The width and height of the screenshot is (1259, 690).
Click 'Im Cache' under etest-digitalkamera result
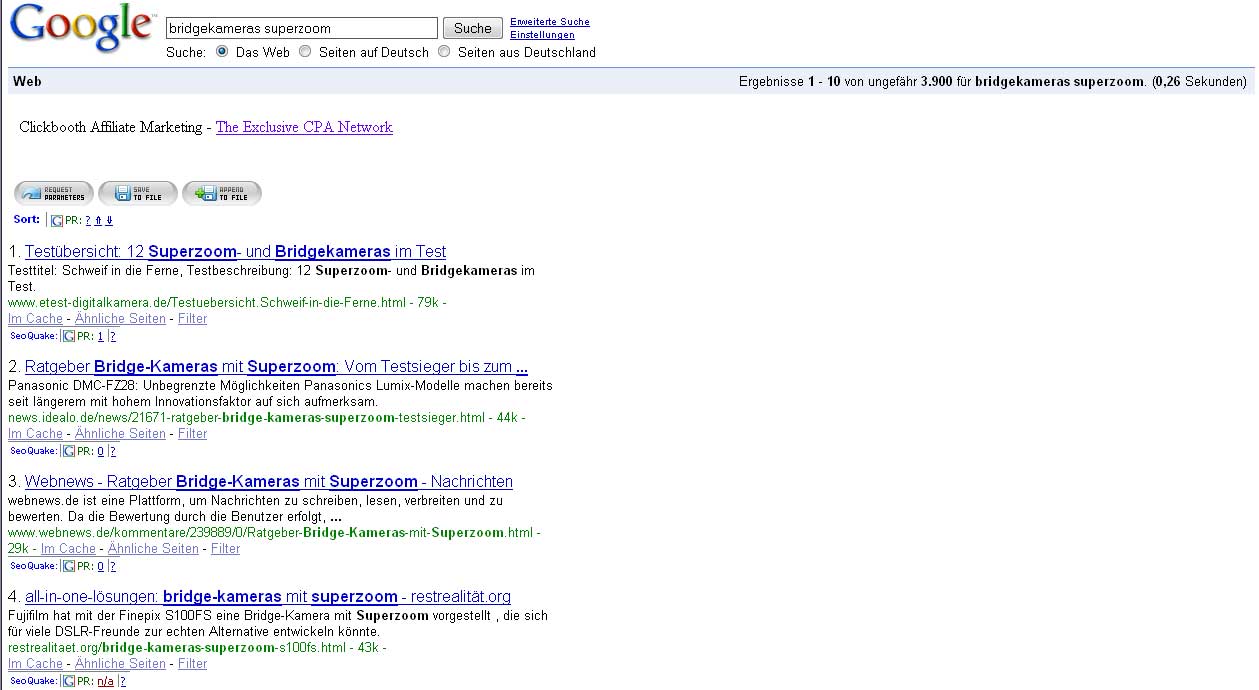35,319
